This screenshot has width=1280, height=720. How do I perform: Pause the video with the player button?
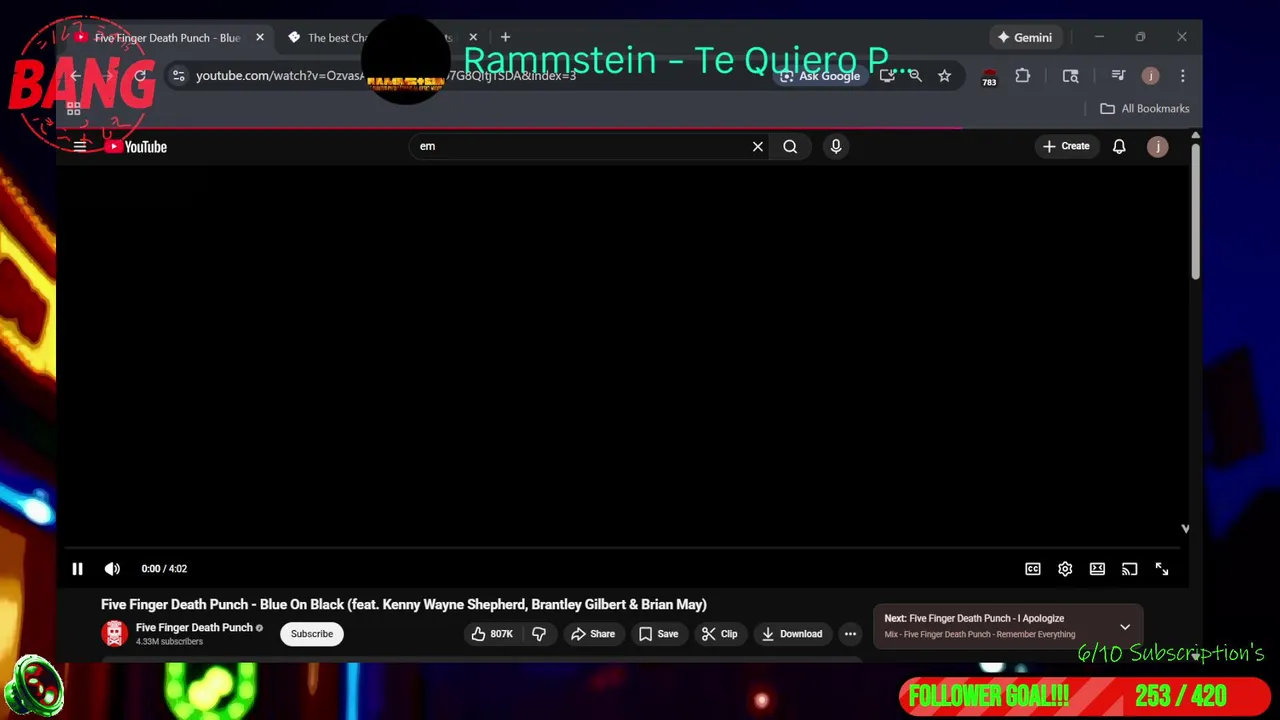(77, 569)
